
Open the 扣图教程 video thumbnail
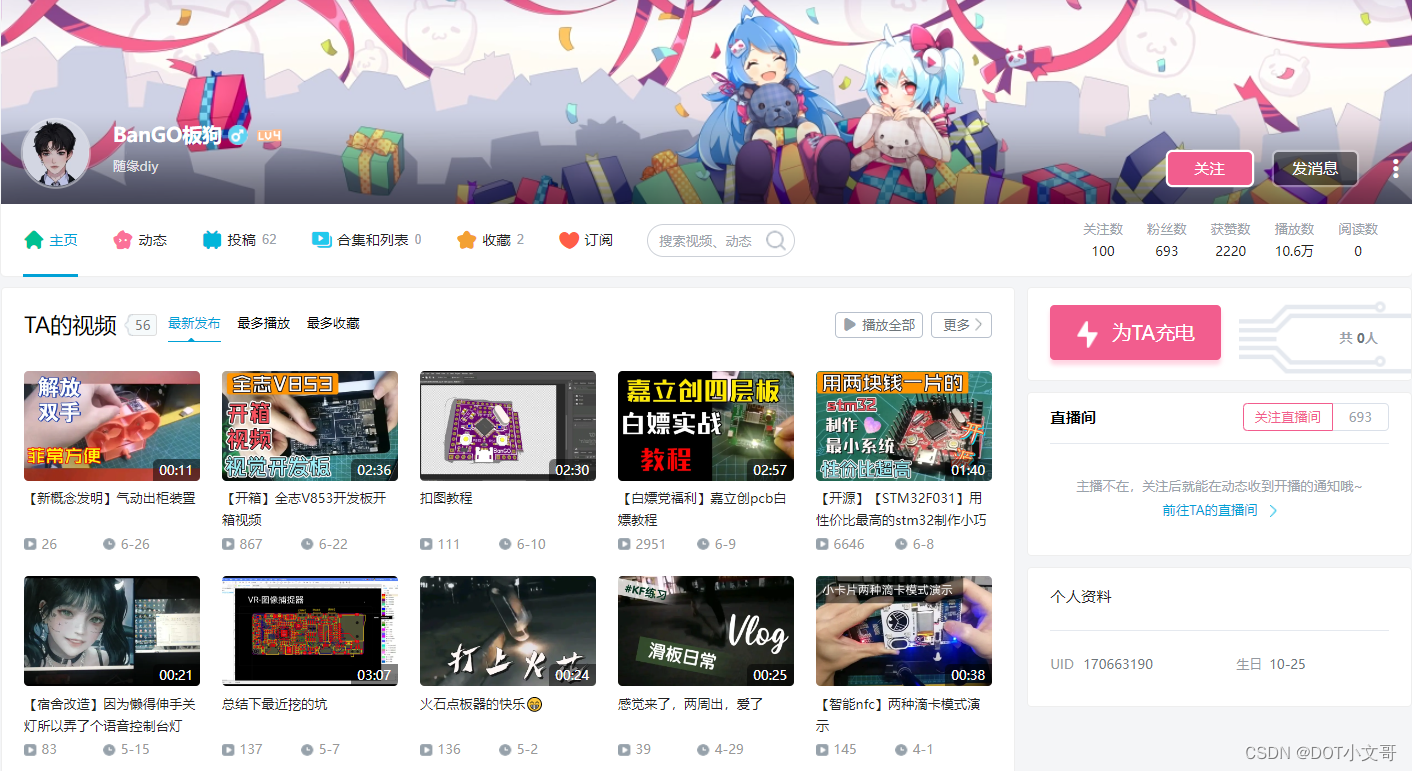tap(508, 426)
